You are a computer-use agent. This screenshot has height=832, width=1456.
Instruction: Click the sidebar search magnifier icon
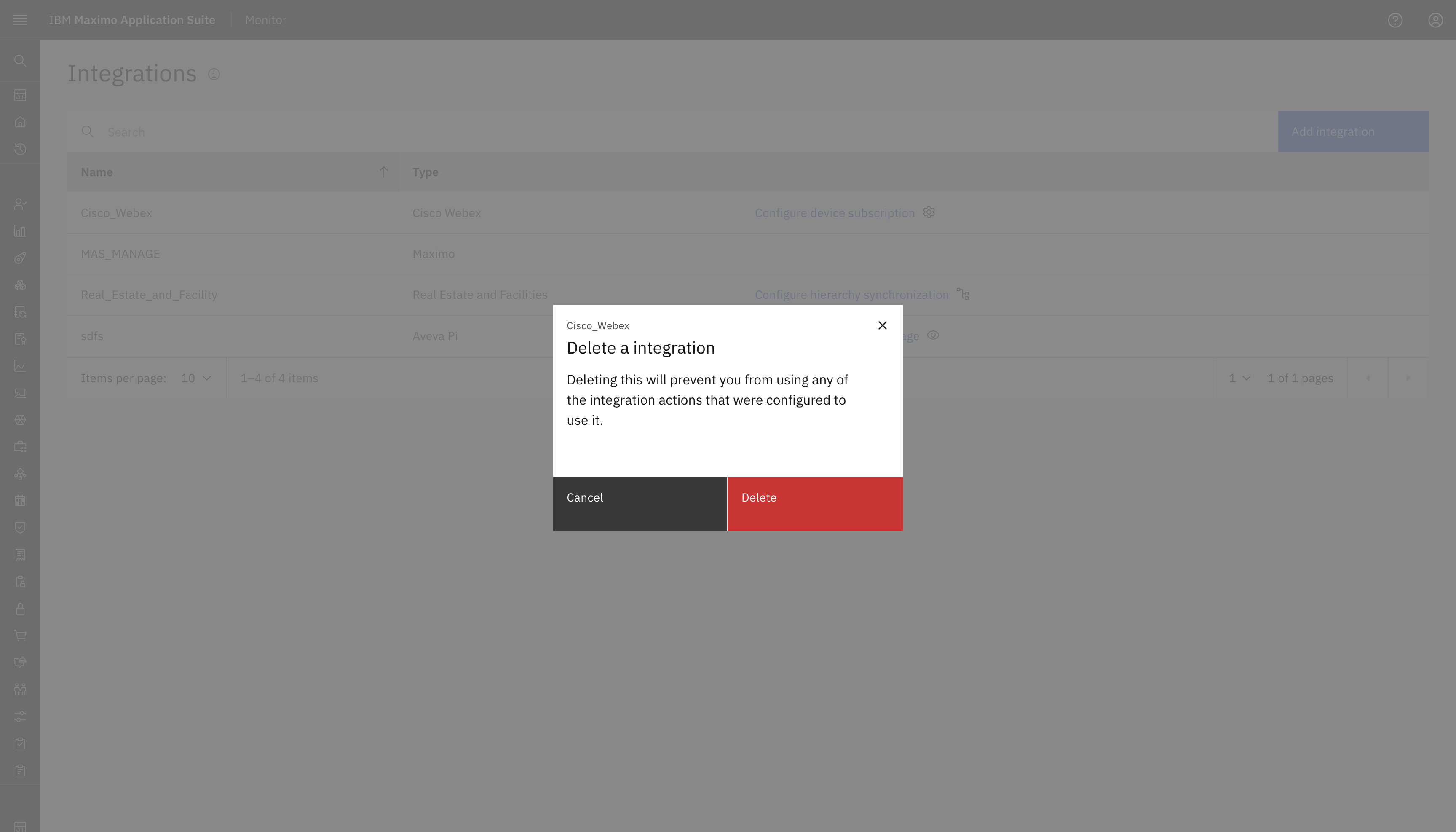20,61
